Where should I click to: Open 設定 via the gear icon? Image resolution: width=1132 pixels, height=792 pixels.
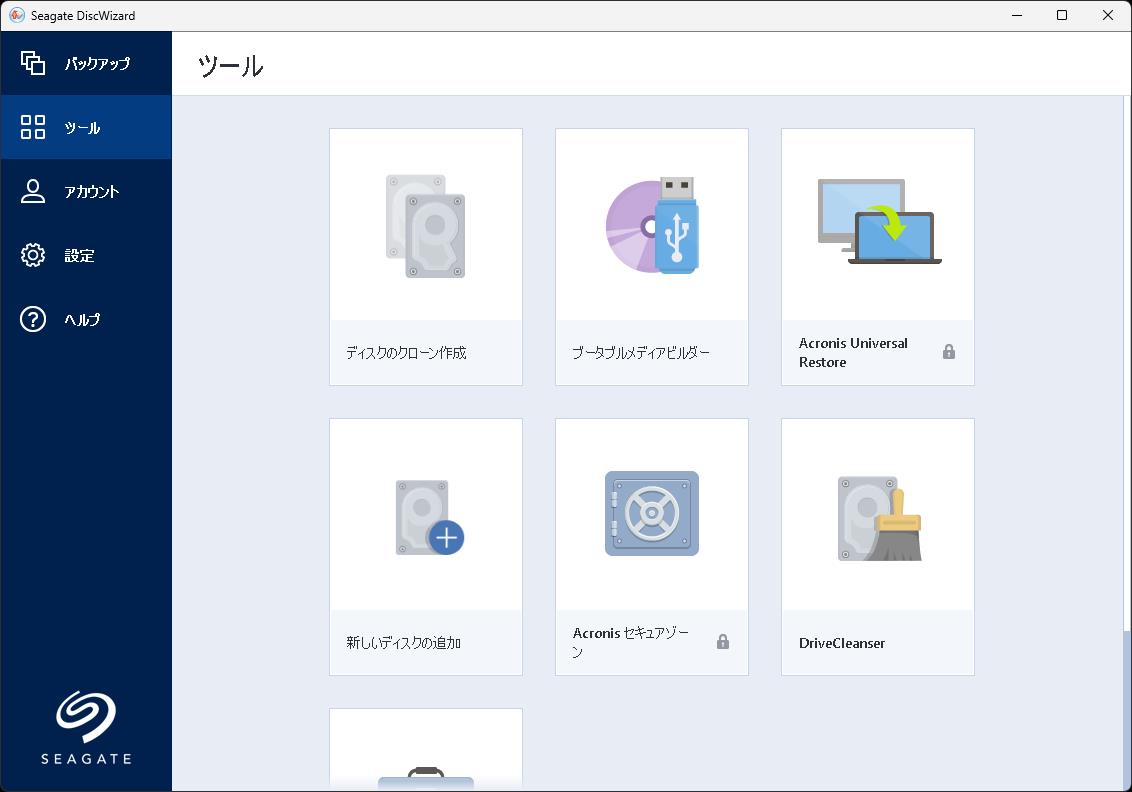pos(33,255)
